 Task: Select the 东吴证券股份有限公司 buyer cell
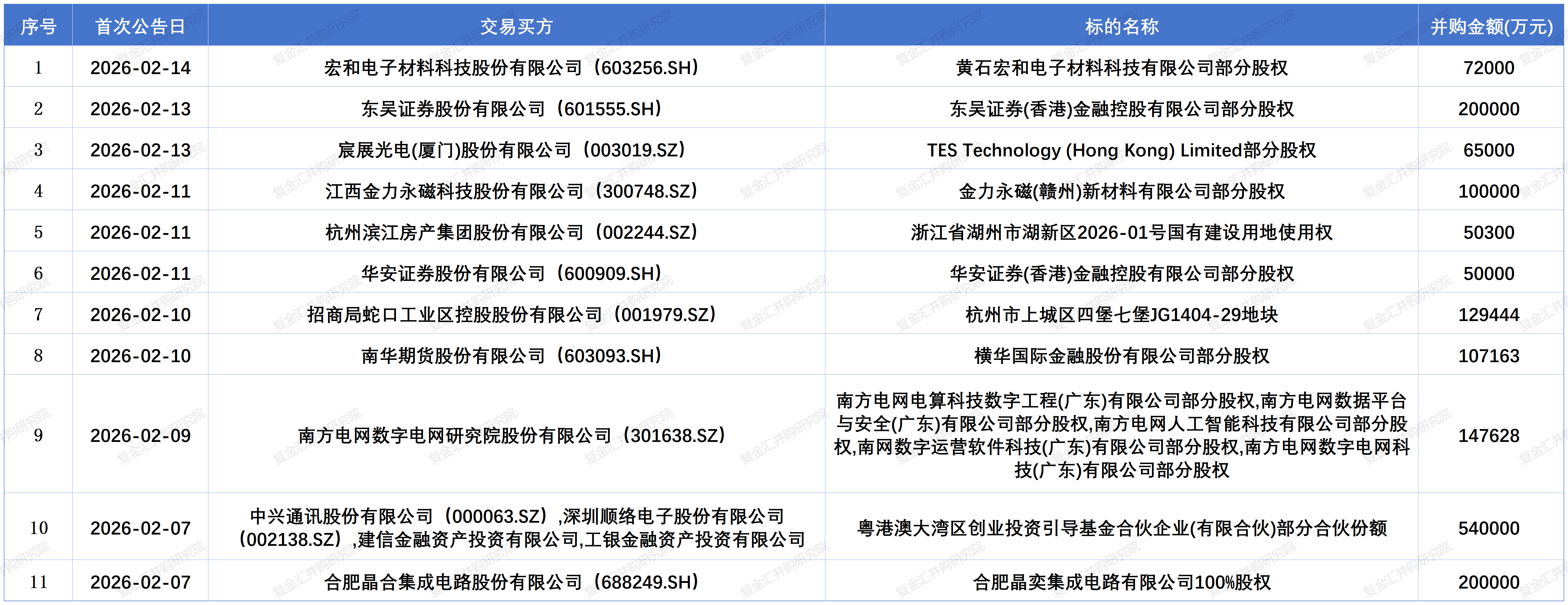[511, 109]
